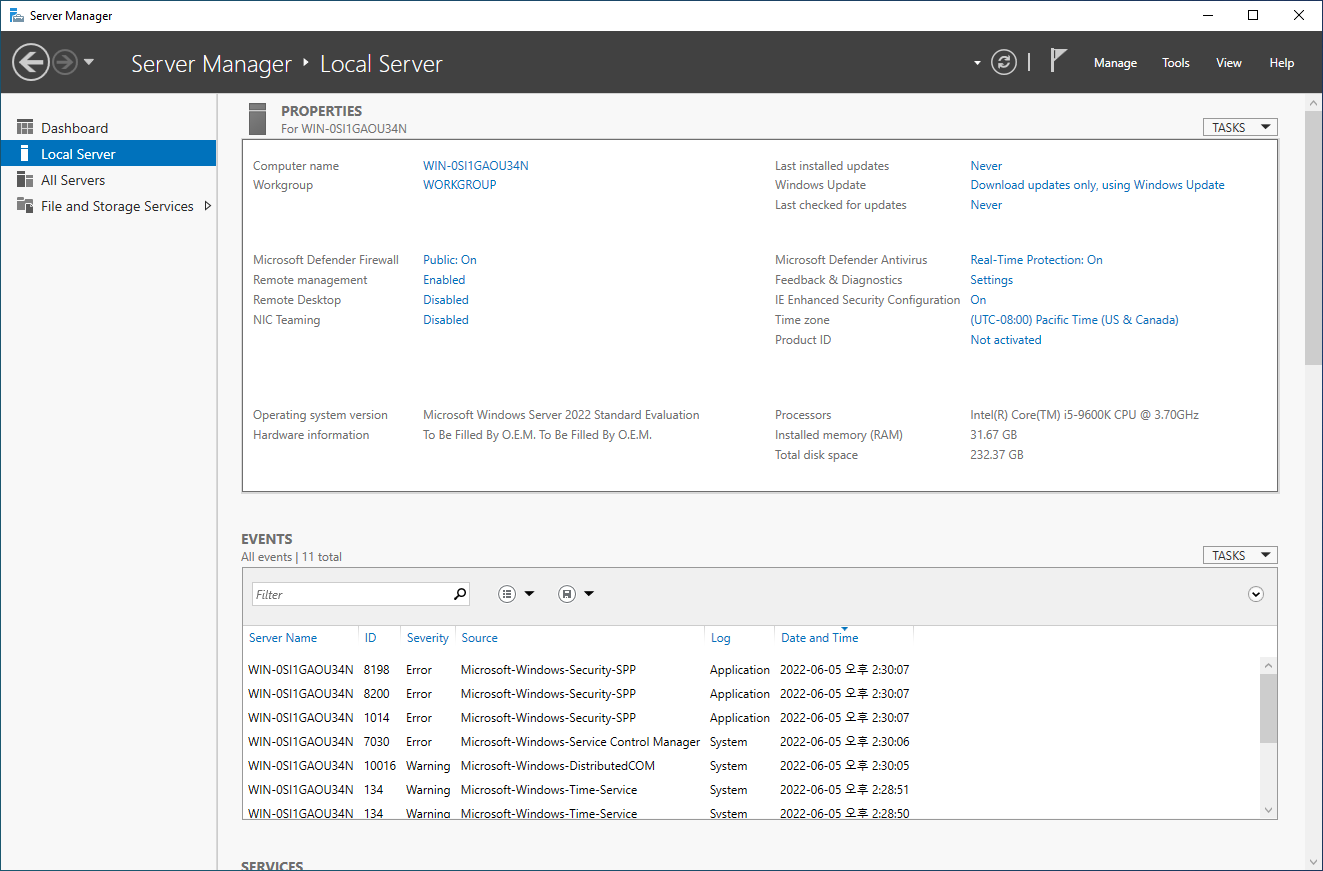This screenshot has width=1323, height=871.
Task: Expand events filter with chevron button
Action: 1256,594
